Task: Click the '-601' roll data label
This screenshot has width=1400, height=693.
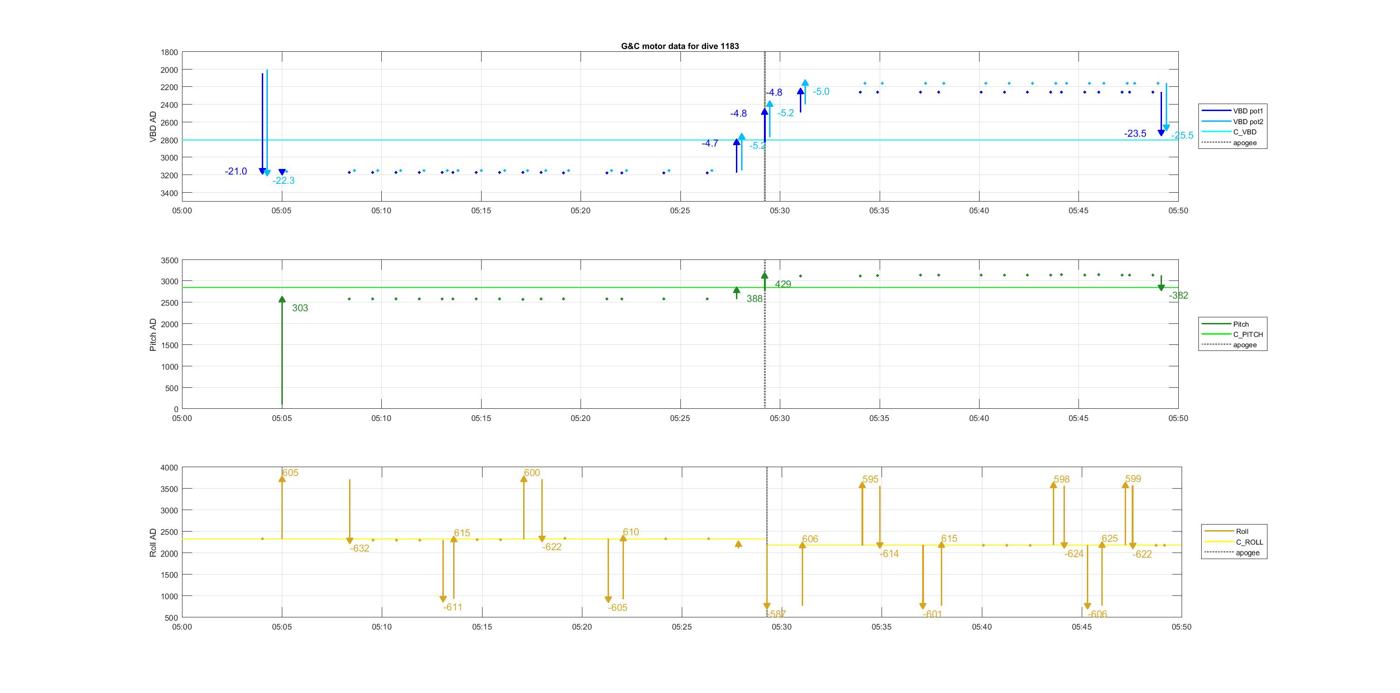Action: coord(933,615)
